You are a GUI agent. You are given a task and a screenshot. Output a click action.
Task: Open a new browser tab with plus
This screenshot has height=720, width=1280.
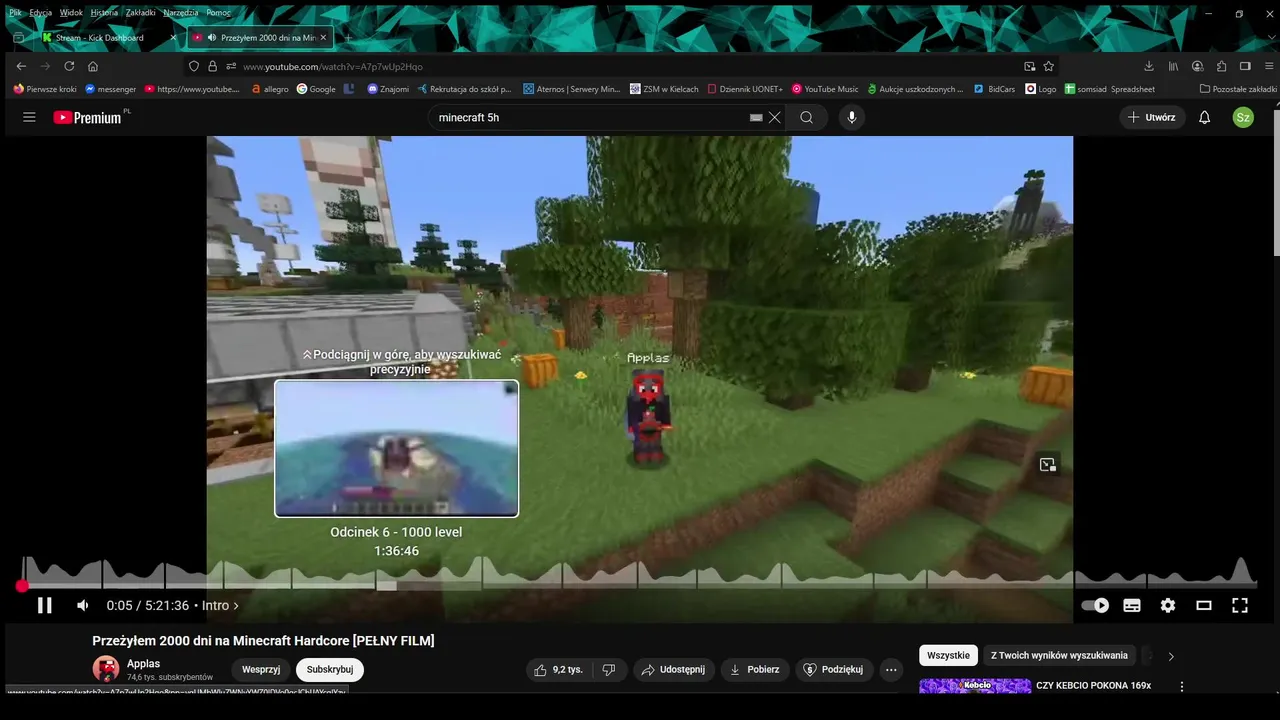[x=348, y=37]
